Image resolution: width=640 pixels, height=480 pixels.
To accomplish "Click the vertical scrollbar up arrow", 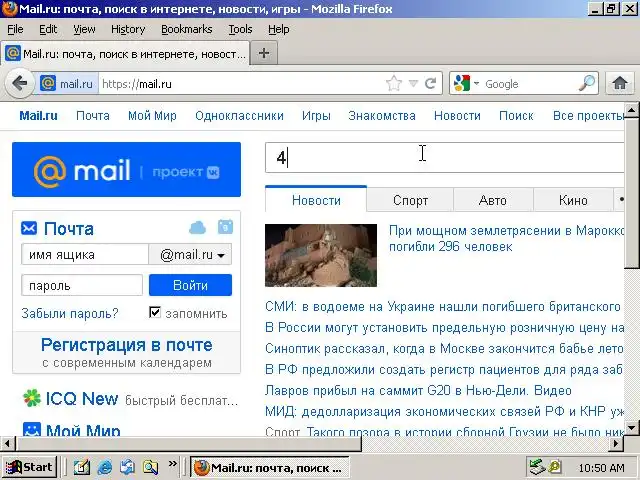I will click(x=631, y=109).
